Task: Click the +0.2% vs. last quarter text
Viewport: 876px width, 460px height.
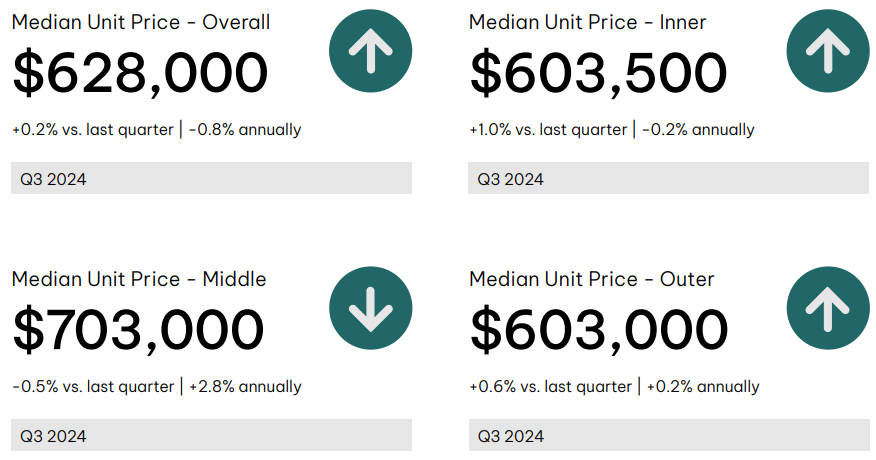Action: point(93,130)
